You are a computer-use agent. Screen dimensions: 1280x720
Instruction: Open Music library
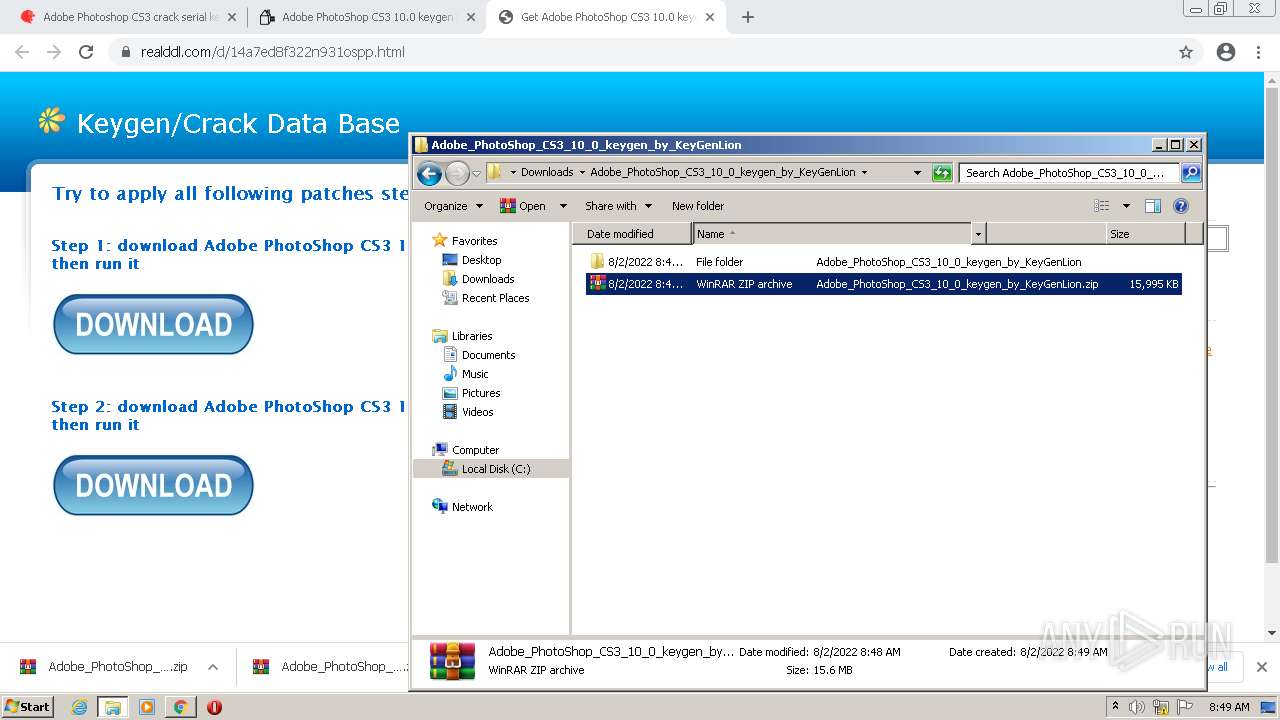click(x=475, y=374)
